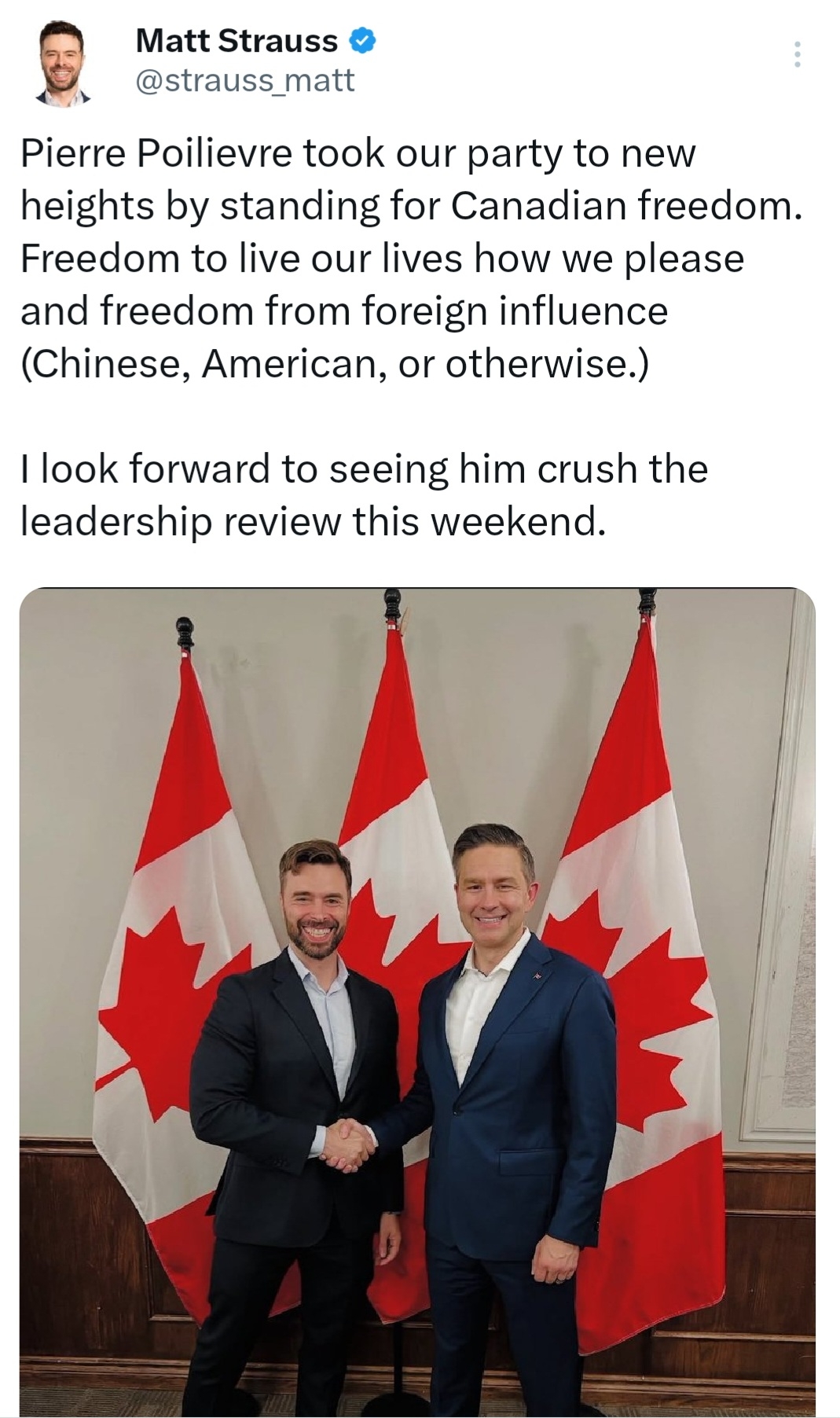
Task: Click the handshake in the attached photo
Action: pos(347,1142)
